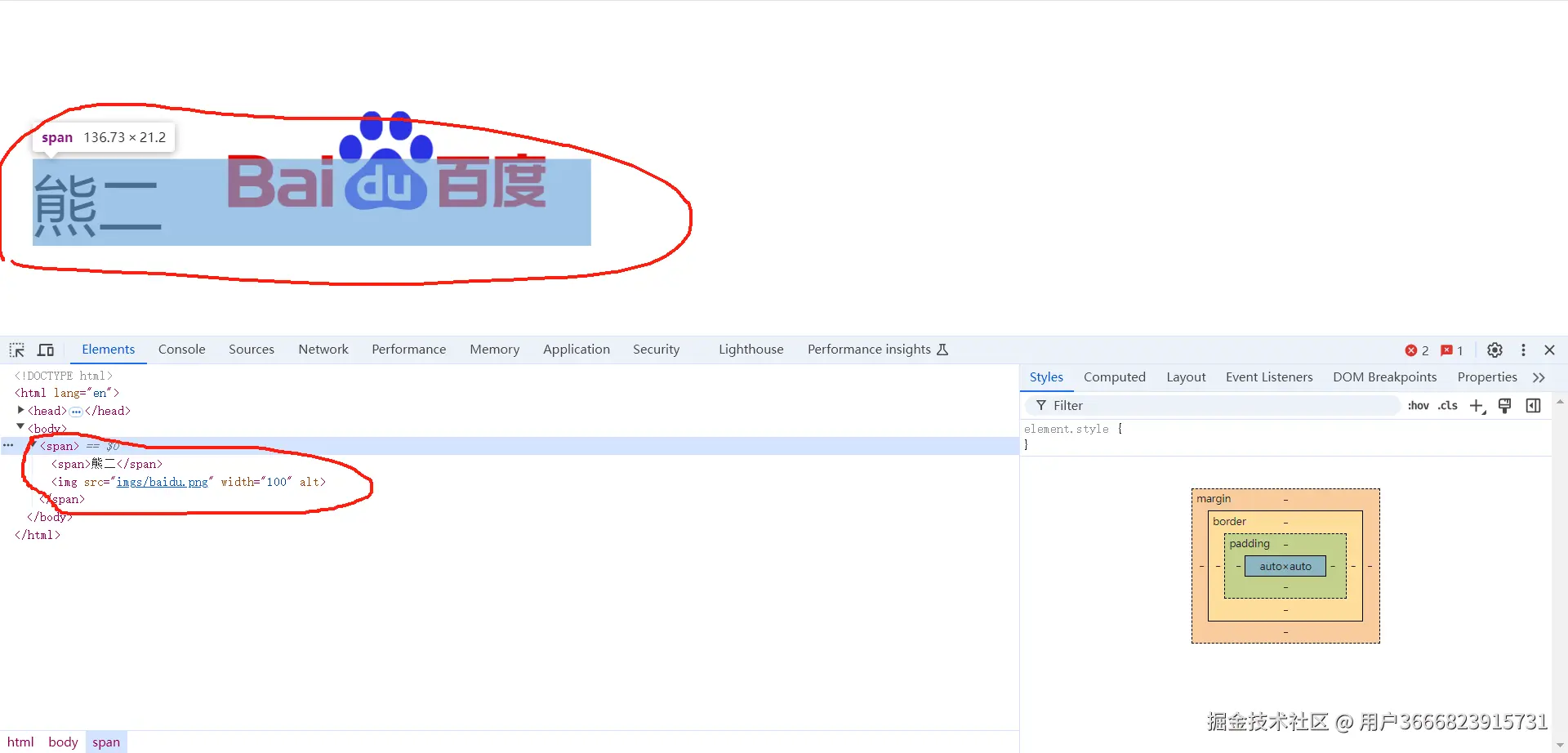Screen dimensions: 1568x753
Task: Toggle the rendering emulations paintbrush icon
Action: point(1505,406)
